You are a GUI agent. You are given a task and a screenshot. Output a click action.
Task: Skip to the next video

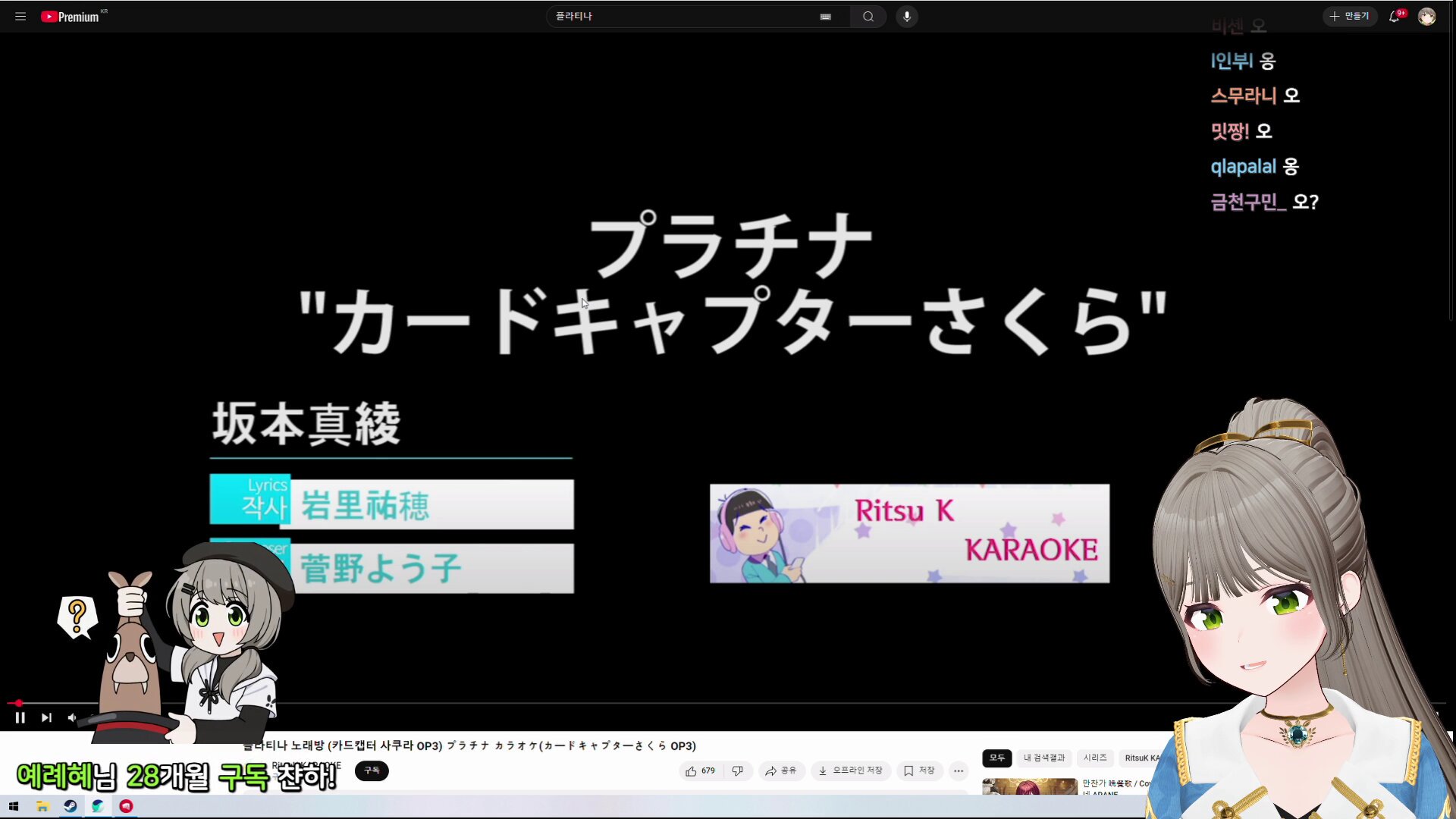point(46,717)
